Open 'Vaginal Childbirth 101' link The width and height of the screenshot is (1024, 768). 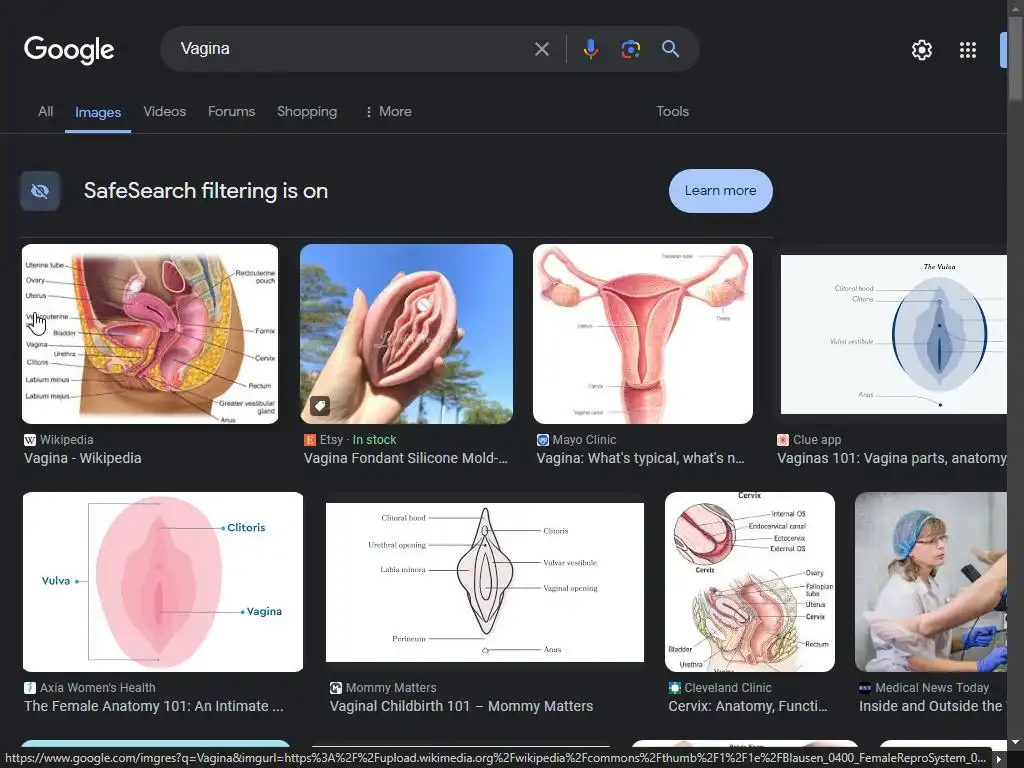462,706
